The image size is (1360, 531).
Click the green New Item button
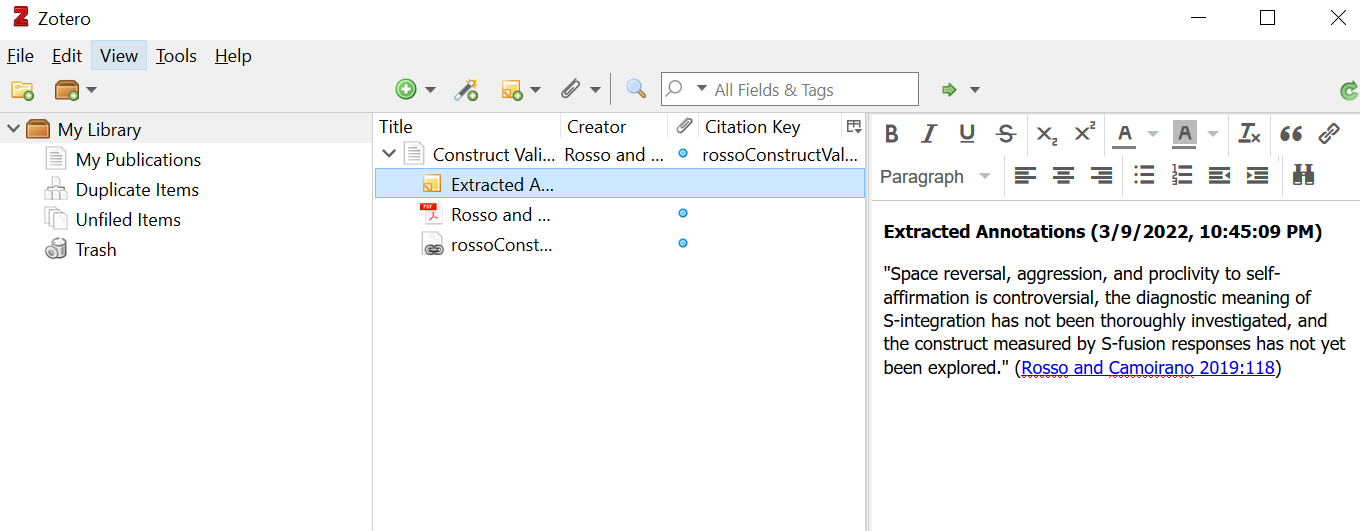406,90
